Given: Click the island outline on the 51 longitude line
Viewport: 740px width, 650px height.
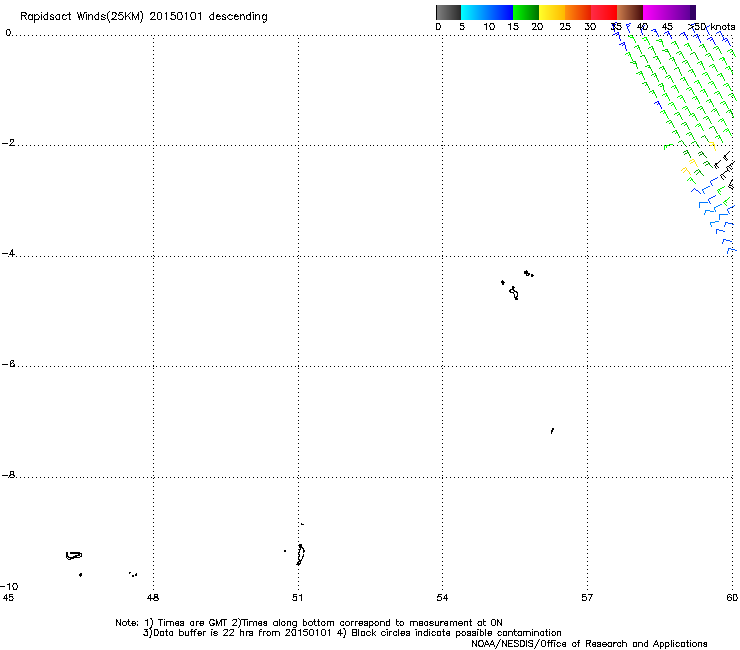Looking at the screenshot, I should pyautogui.click(x=301, y=555).
